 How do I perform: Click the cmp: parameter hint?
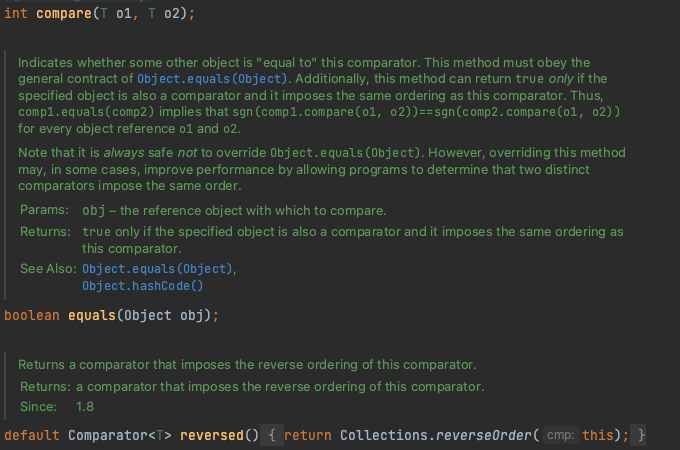coord(560,435)
